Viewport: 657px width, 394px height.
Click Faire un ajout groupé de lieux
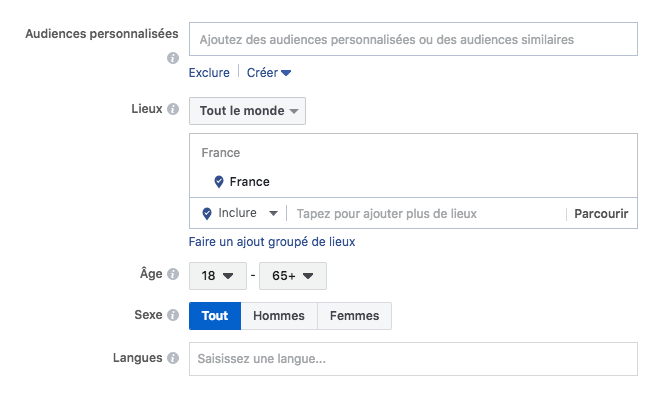272,242
